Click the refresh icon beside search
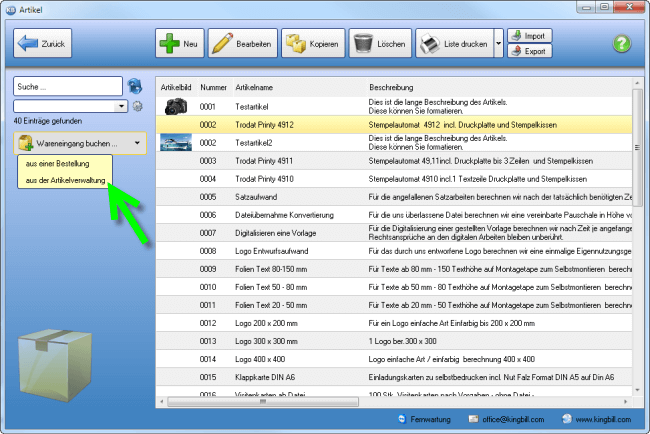Screen dimensions: 650x434 tap(135, 86)
